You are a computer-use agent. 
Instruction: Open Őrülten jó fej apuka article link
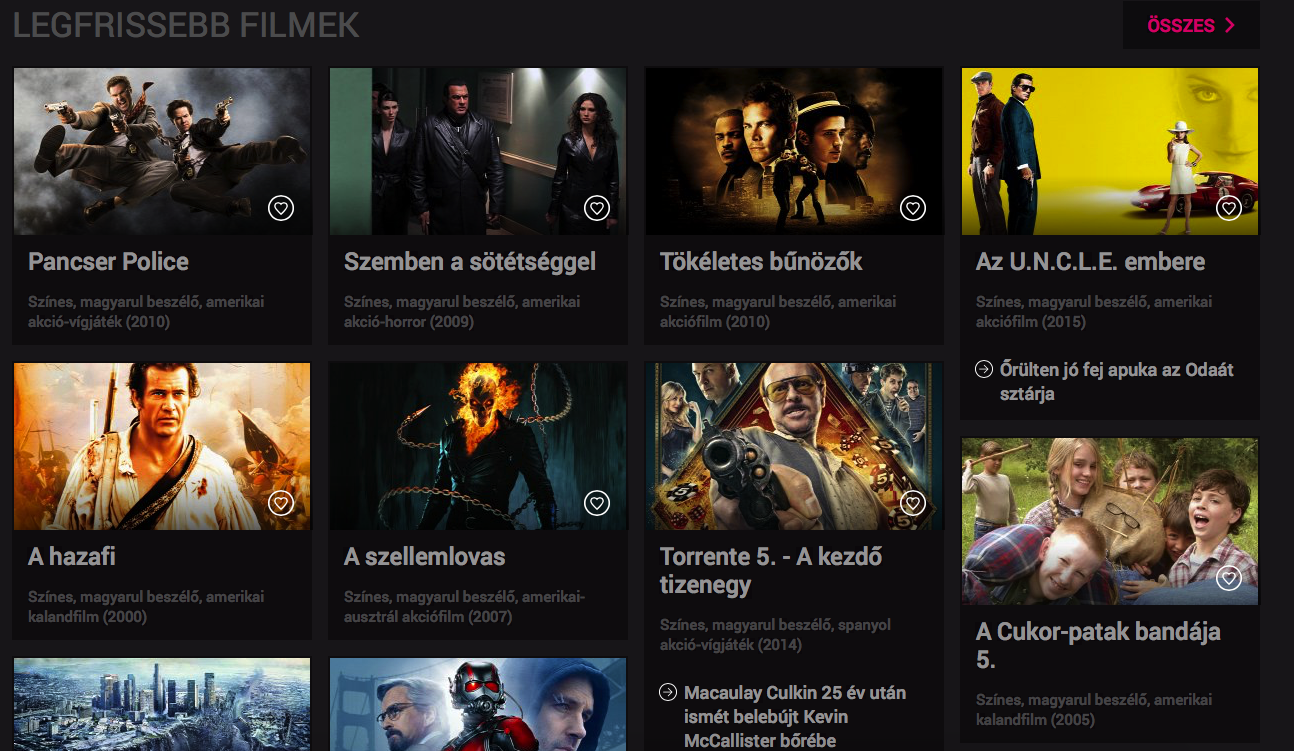pyautogui.click(x=1116, y=381)
